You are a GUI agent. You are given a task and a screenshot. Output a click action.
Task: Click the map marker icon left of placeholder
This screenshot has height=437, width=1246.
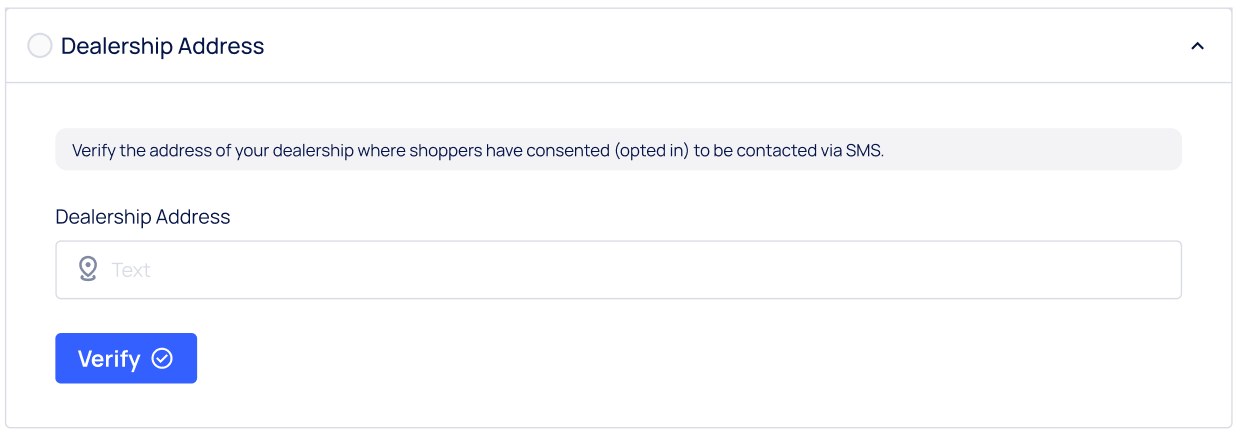pos(88,269)
